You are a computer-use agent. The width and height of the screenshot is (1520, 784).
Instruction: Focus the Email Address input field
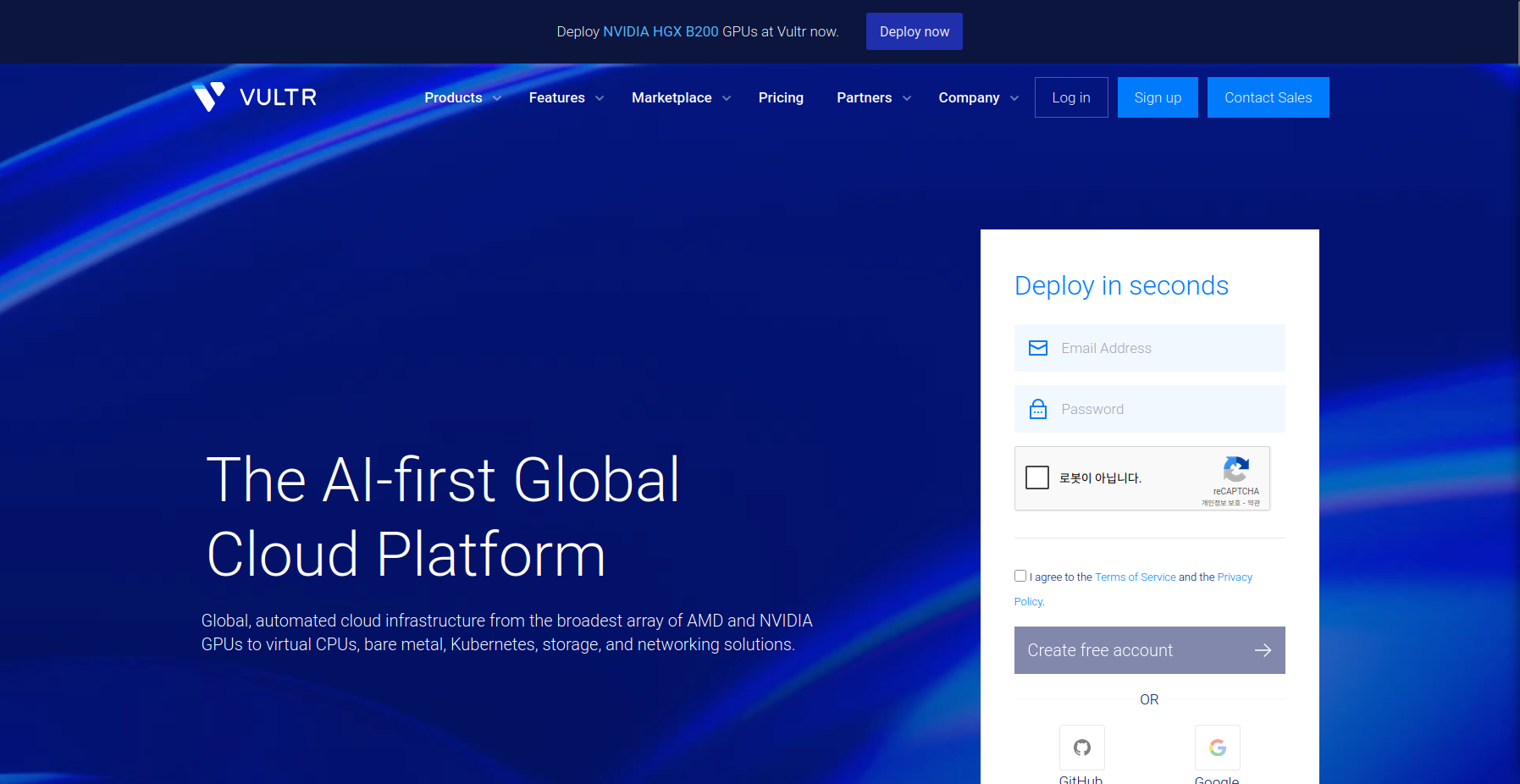tap(1167, 348)
